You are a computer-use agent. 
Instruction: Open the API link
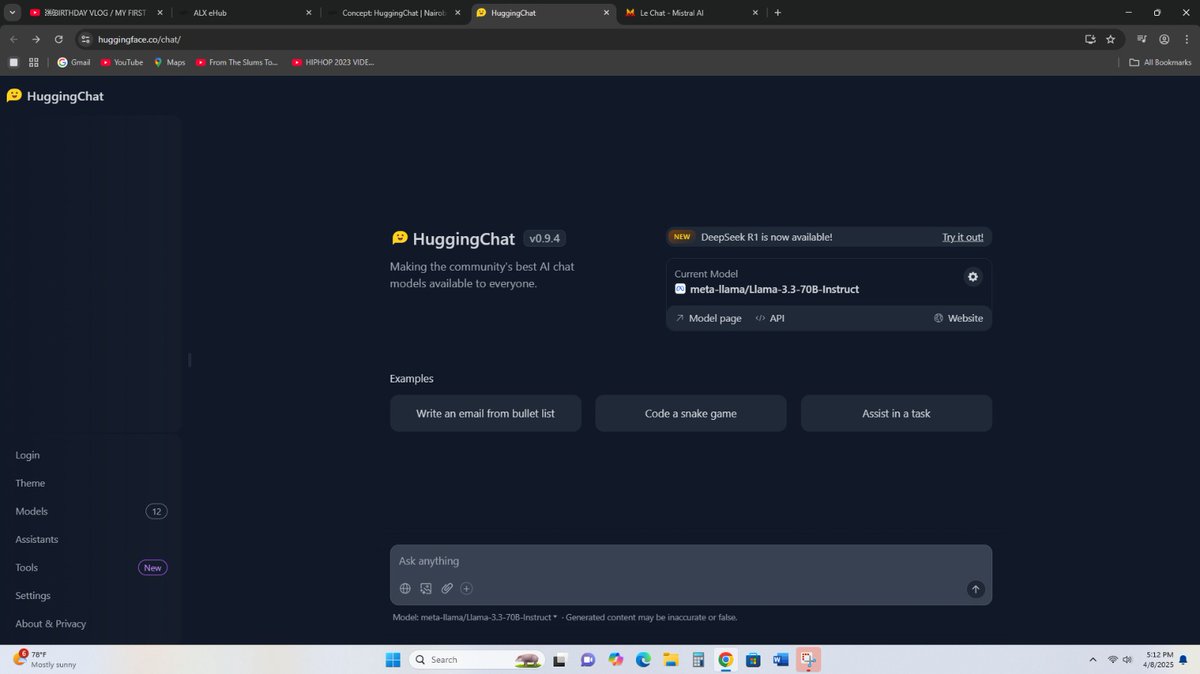[770, 318]
